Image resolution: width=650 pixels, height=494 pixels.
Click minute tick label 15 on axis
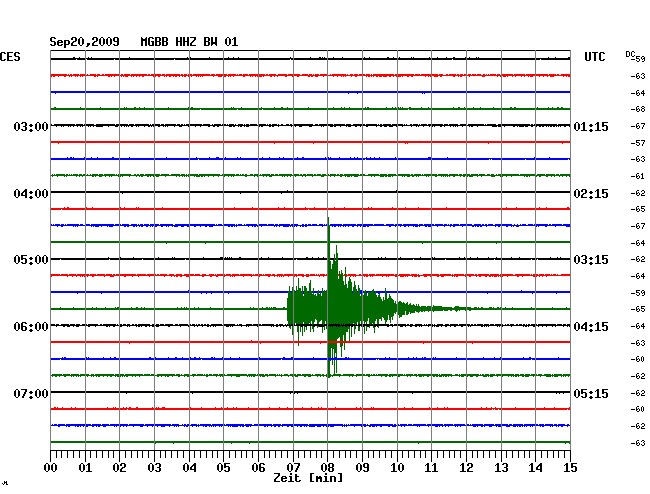tap(570, 467)
